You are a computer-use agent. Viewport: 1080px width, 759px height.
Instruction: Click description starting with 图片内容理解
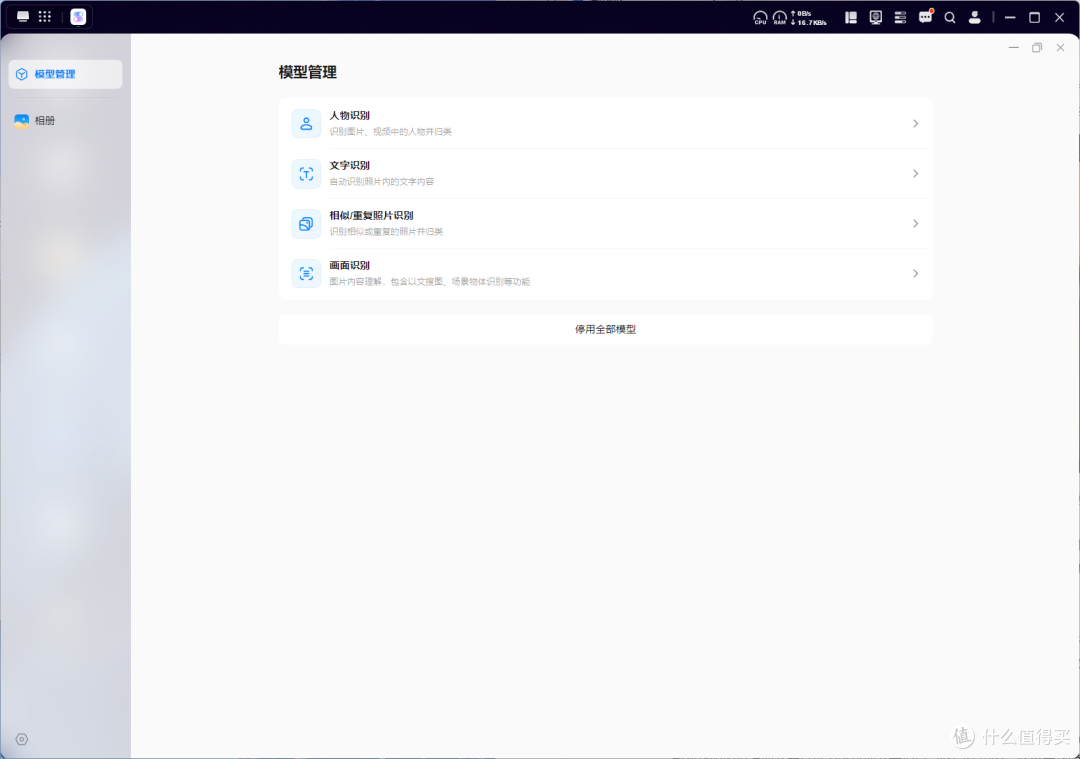[x=430, y=282]
